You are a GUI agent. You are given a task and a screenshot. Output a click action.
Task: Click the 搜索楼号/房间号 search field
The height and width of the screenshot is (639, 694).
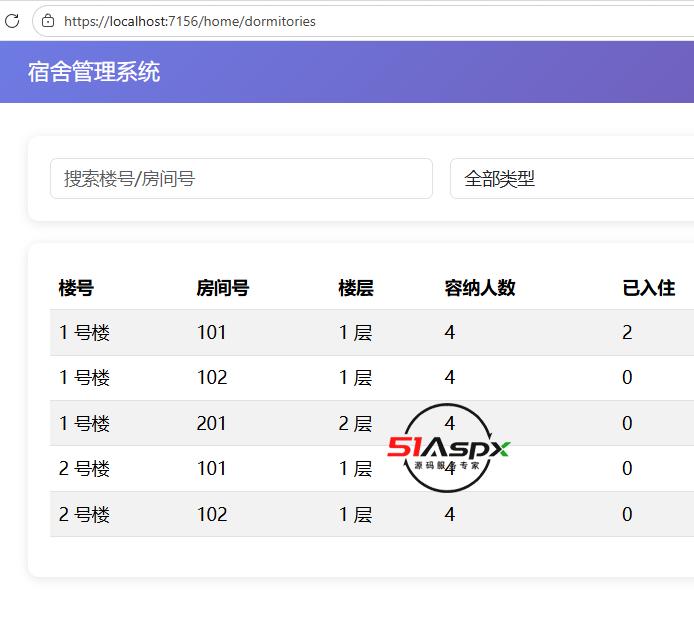pos(241,179)
